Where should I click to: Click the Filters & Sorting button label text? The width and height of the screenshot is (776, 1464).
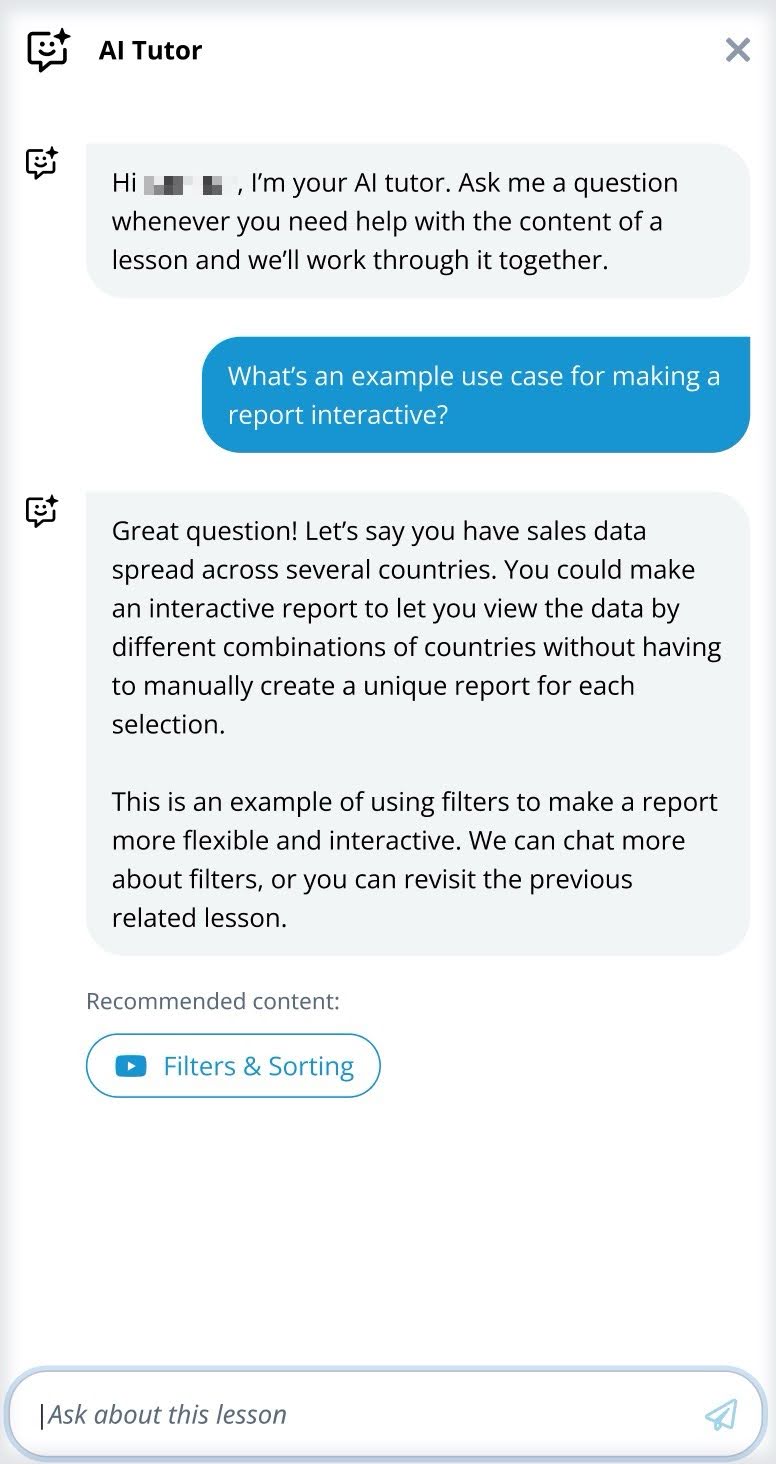coord(259,1066)
